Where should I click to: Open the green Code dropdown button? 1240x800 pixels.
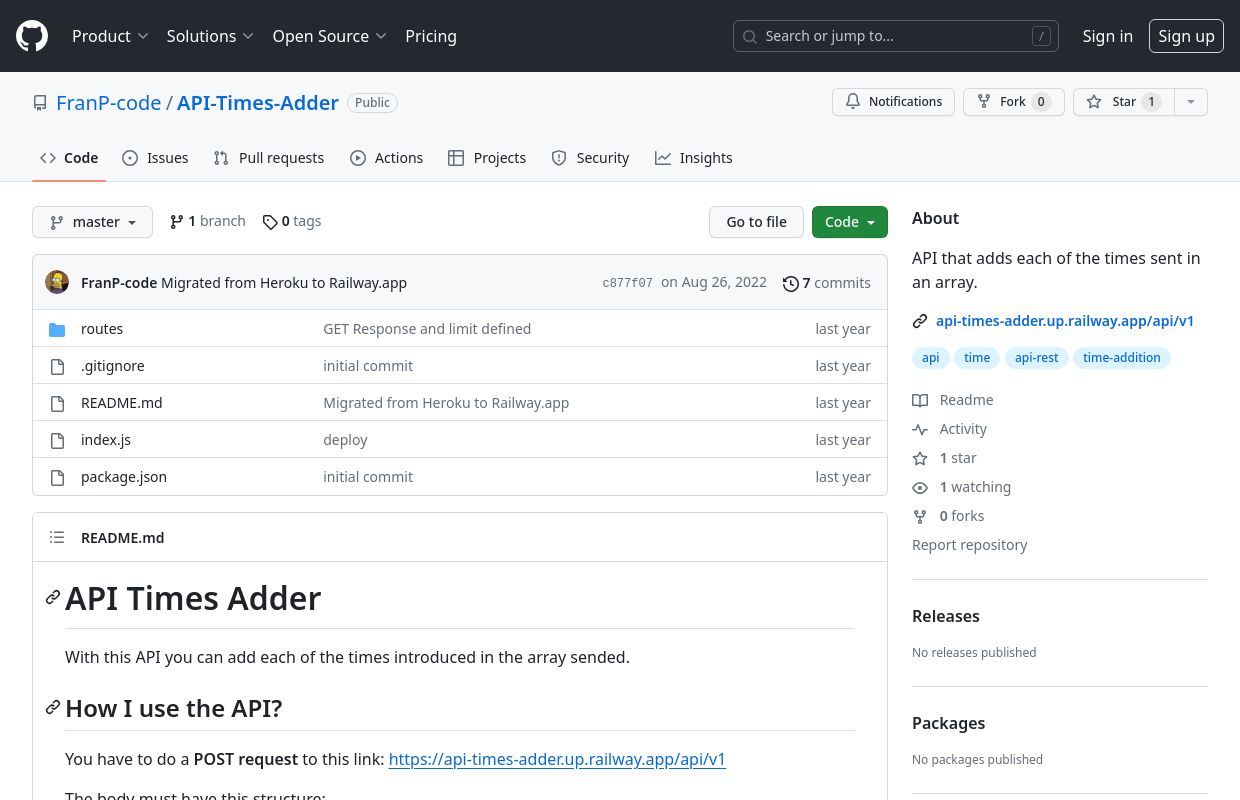tap(850, 222)
